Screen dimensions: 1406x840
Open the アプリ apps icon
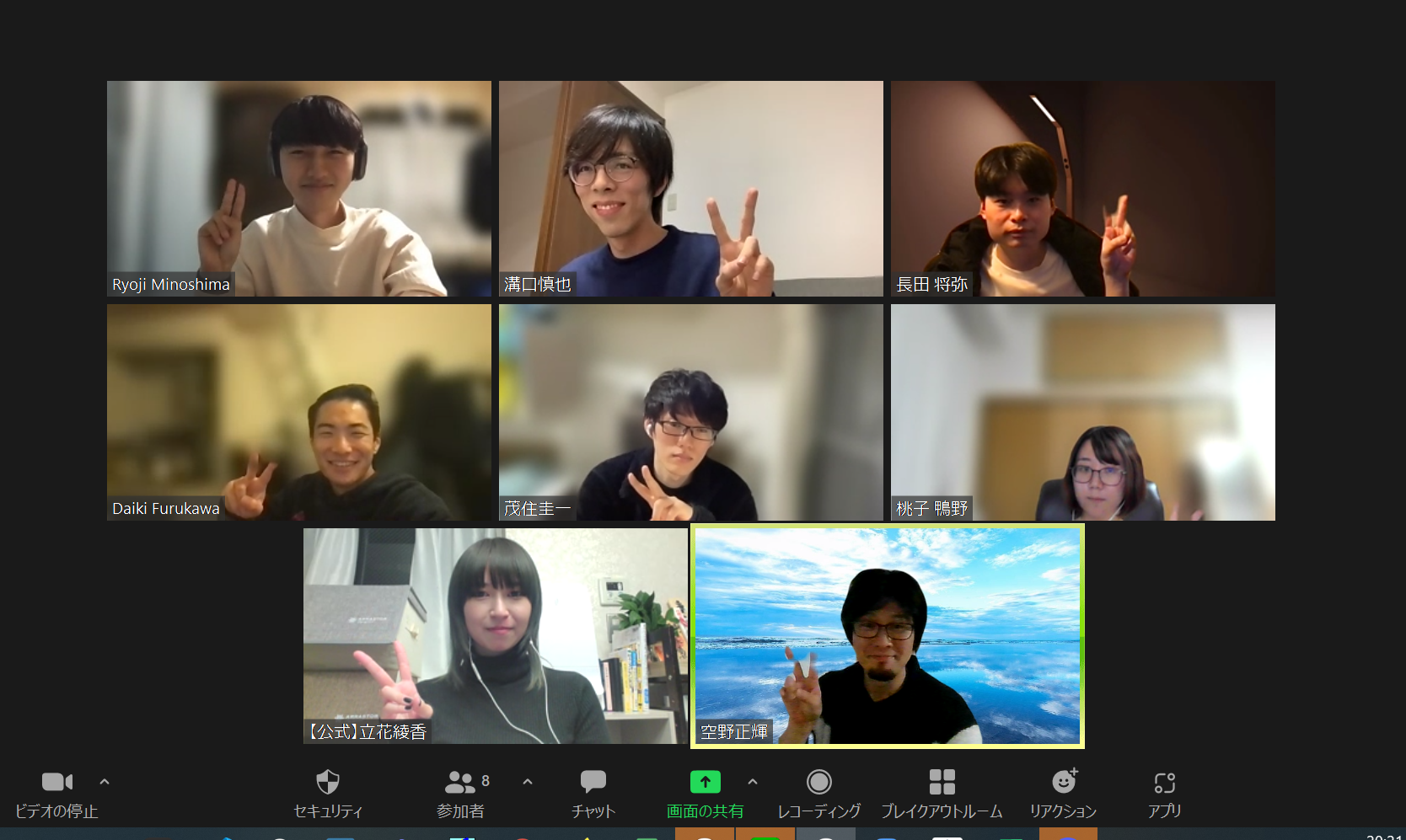tap(1164, 783)
